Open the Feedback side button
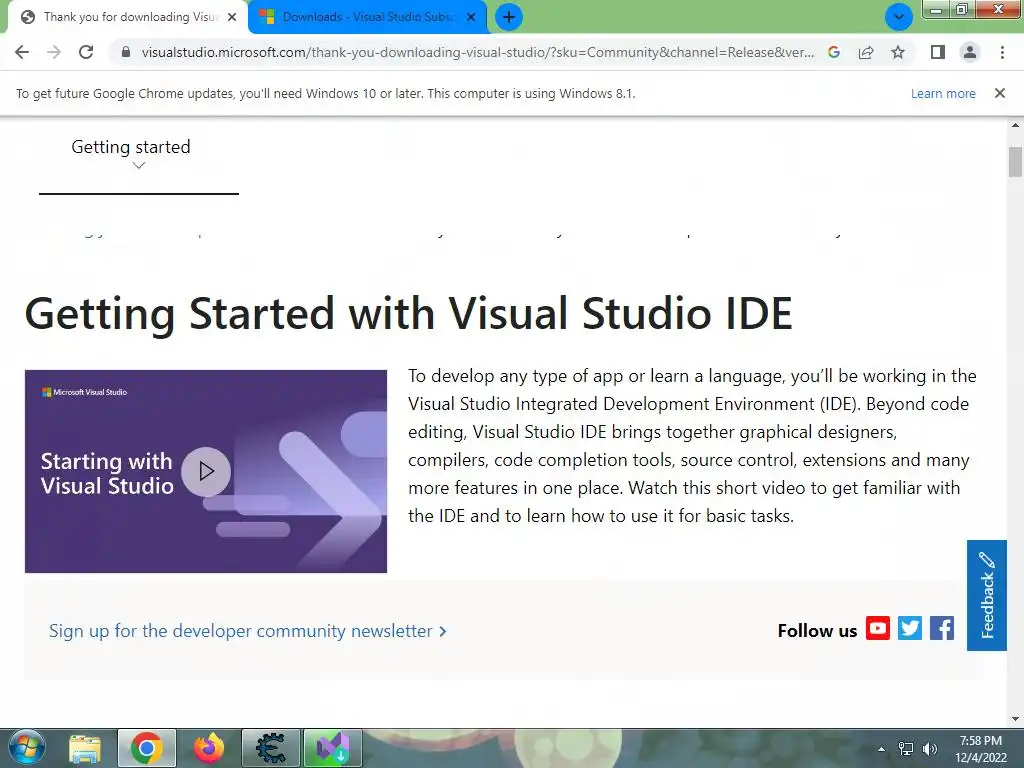The width and height of the screenshot is (1024, 768). tap(987, 595)
